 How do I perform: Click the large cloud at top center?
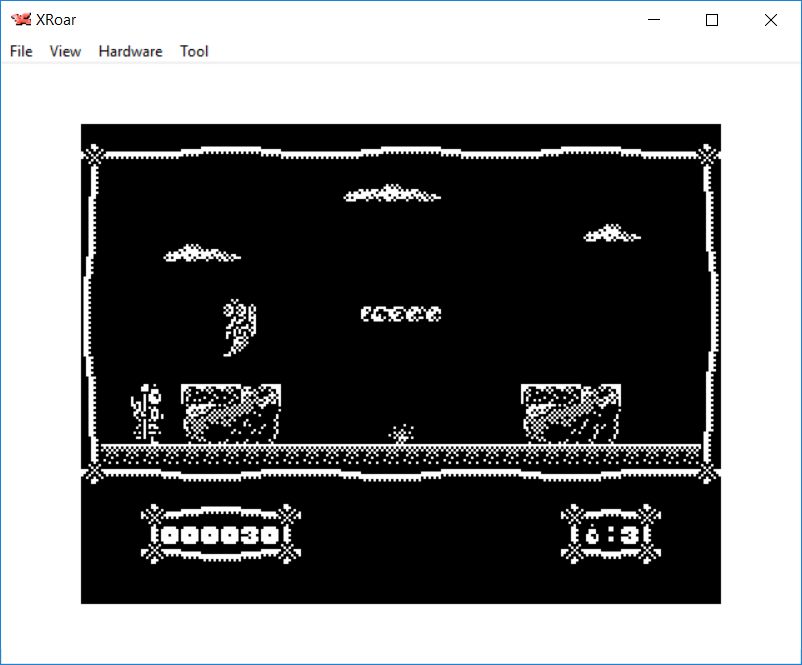click(391, 194)
